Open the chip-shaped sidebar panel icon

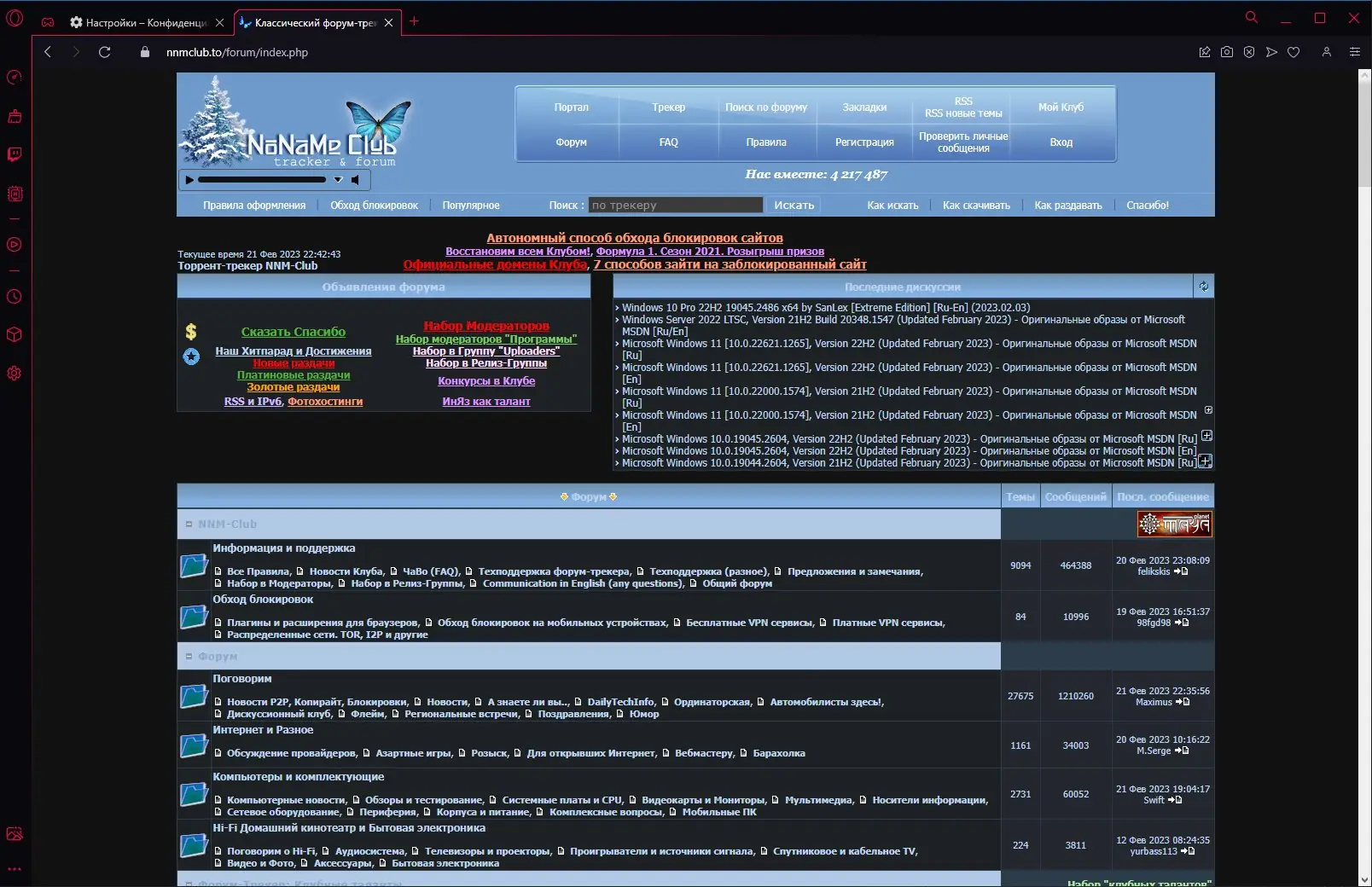15,194
